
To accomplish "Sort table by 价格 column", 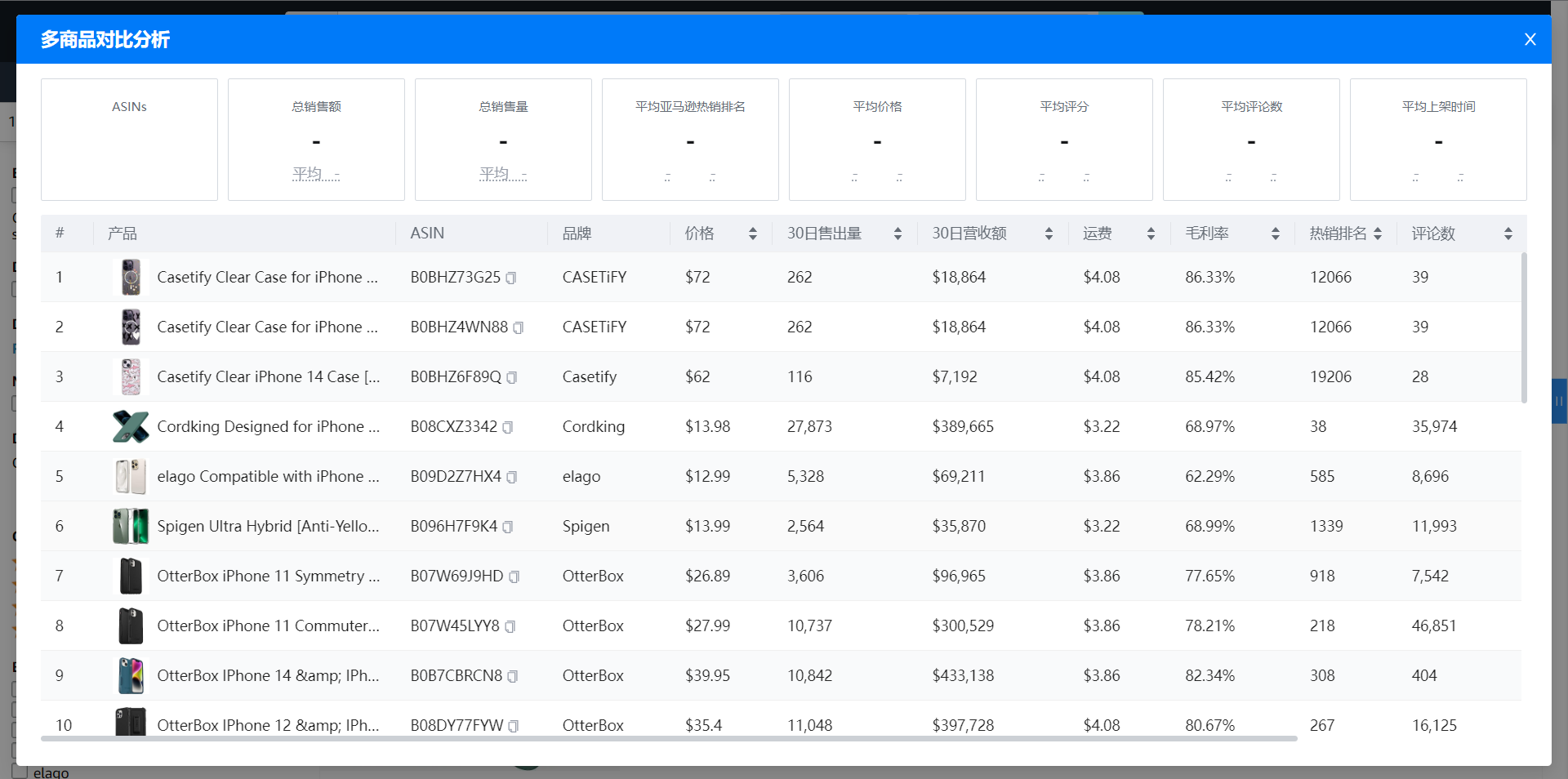I will click(x=752, y=234).
